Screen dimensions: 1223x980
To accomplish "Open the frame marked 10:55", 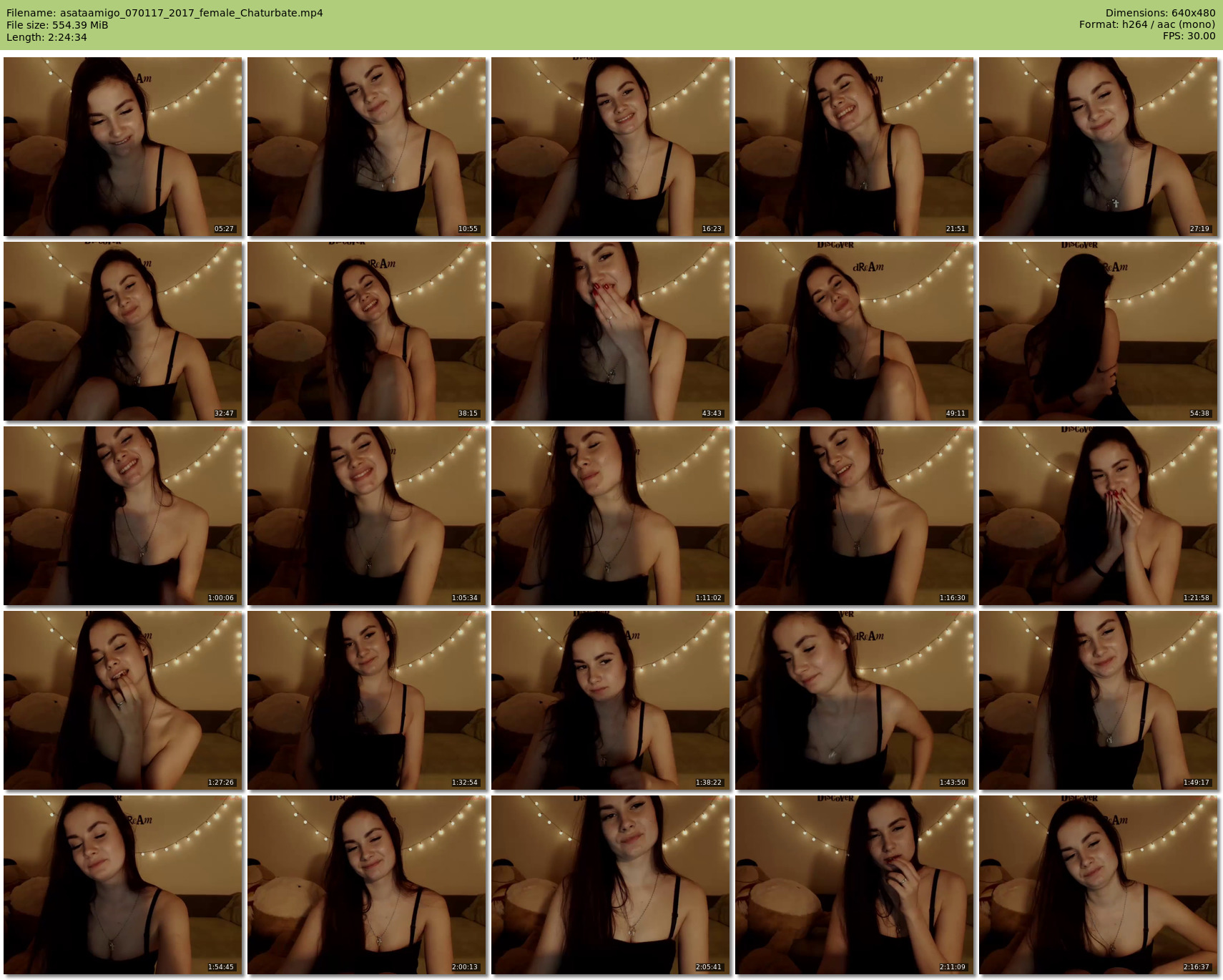I will [x=367, y=147].
